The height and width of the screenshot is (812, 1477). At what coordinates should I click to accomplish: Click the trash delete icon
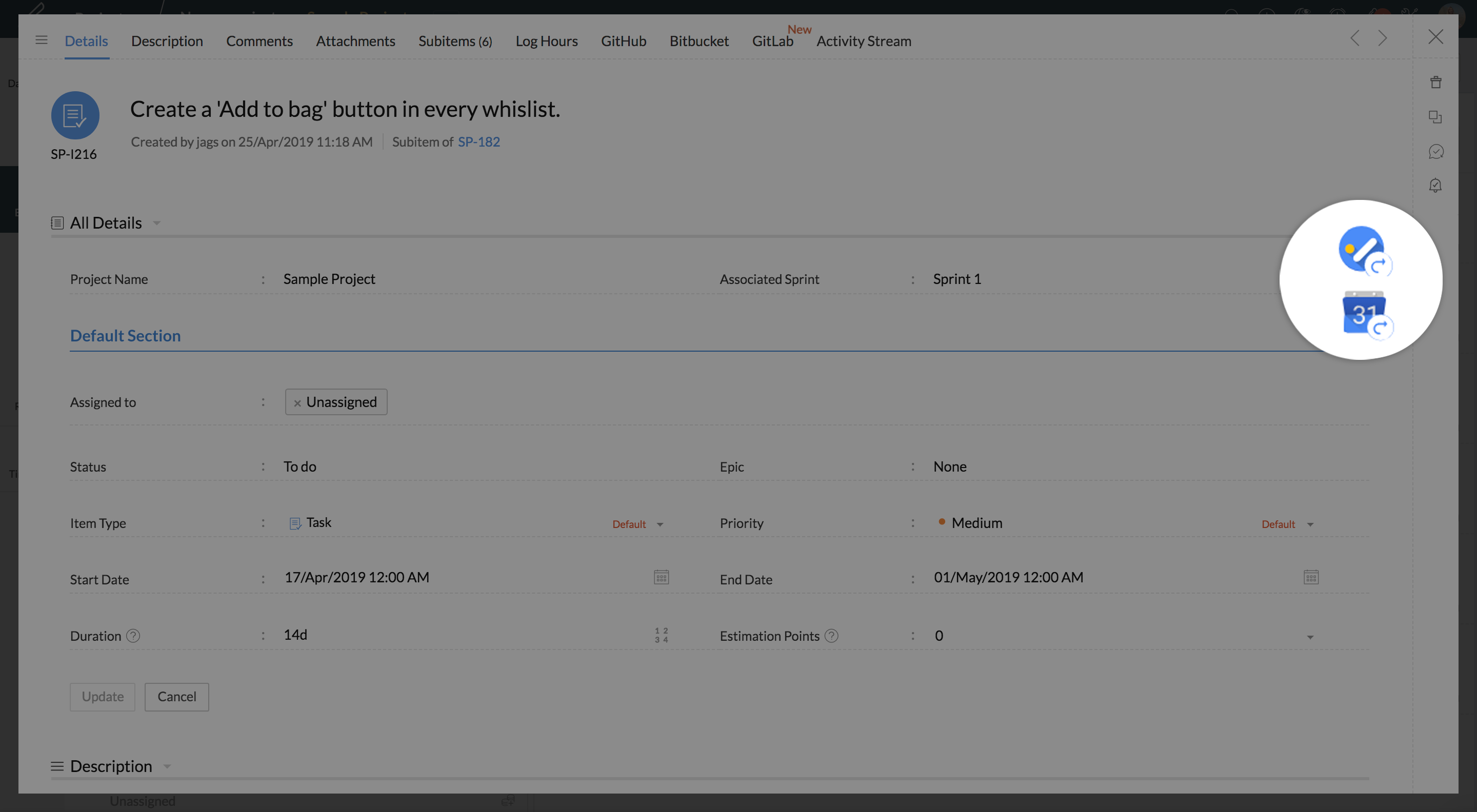1435,83
